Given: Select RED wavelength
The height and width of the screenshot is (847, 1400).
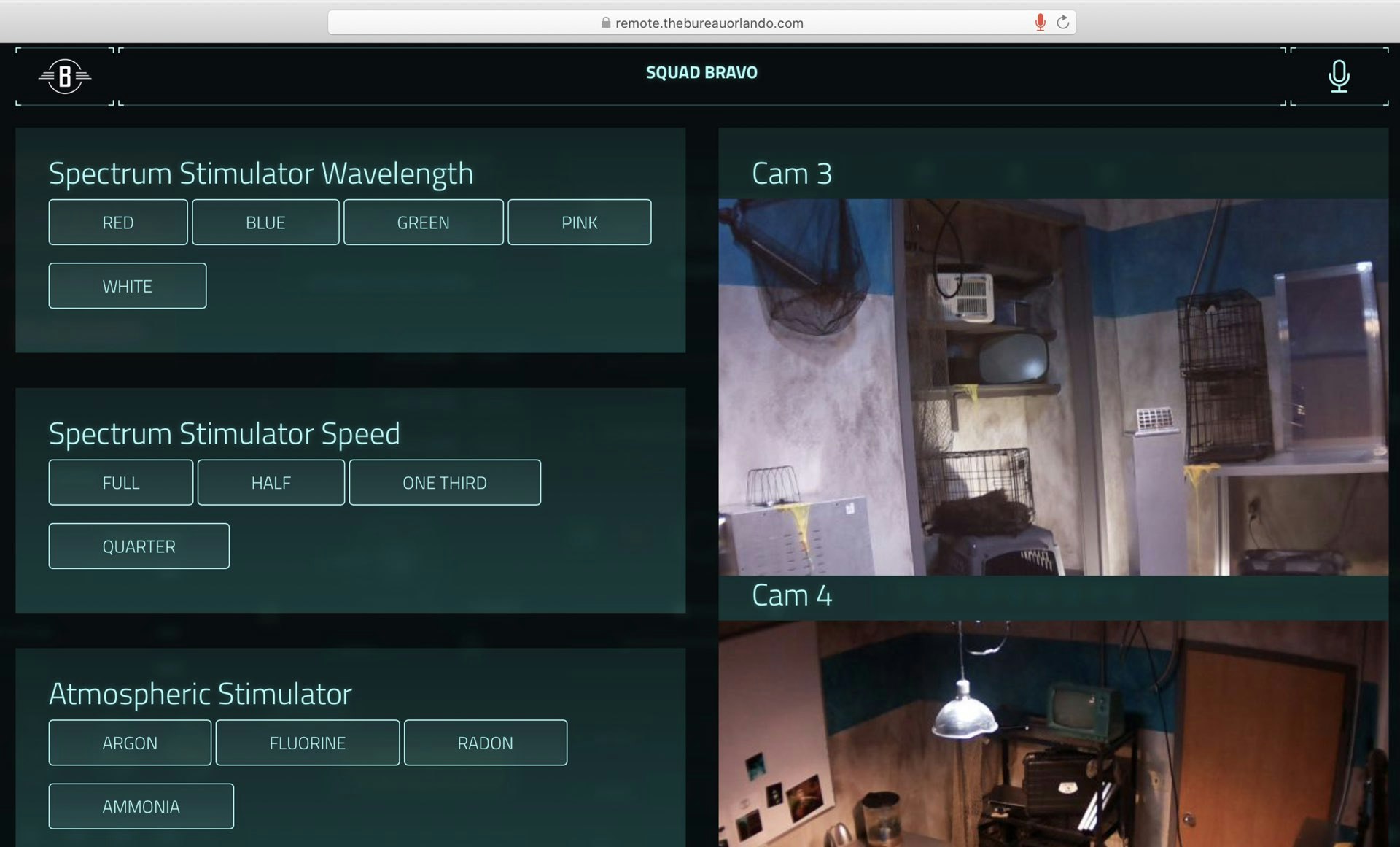Looking at the screenshot, I should tap(118, 223).
